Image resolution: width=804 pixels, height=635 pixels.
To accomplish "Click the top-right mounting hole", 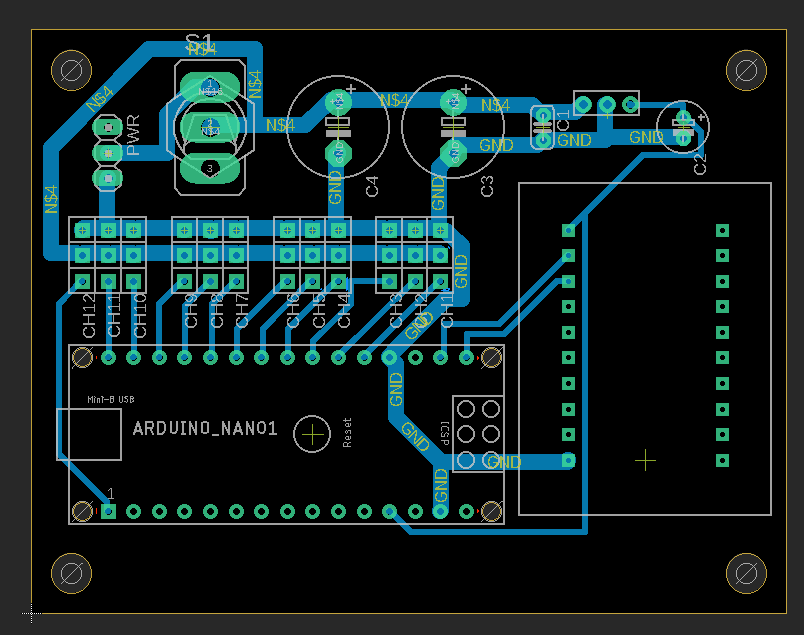I will pos(747,70).
